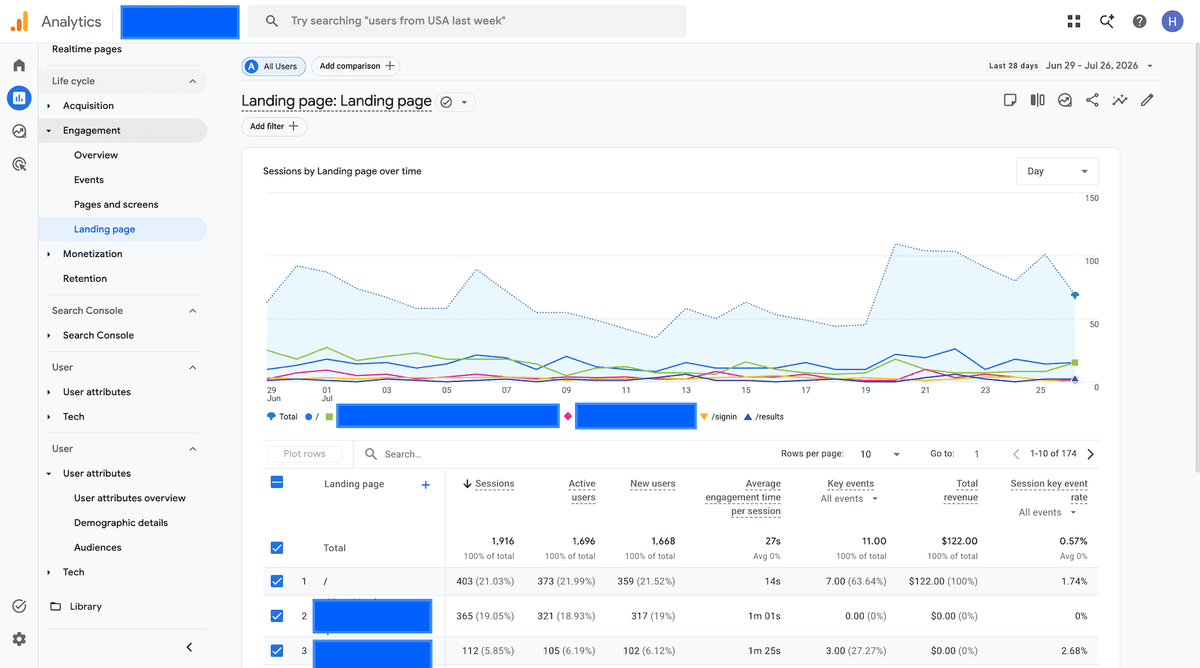Open Pages and screens report
Image resolution: width=1200 pixels, height=668 pixels.
[116, 205]
